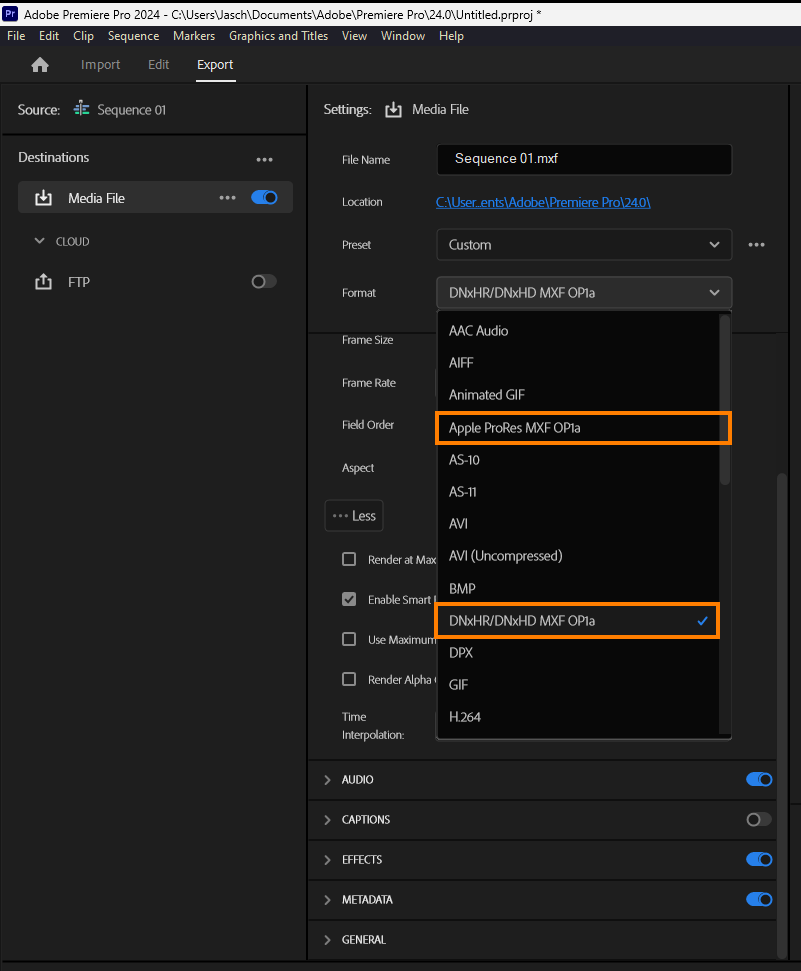Check the Use Maximum checkbox
Screen dimensions: 801x971
(x=349, y=639)
